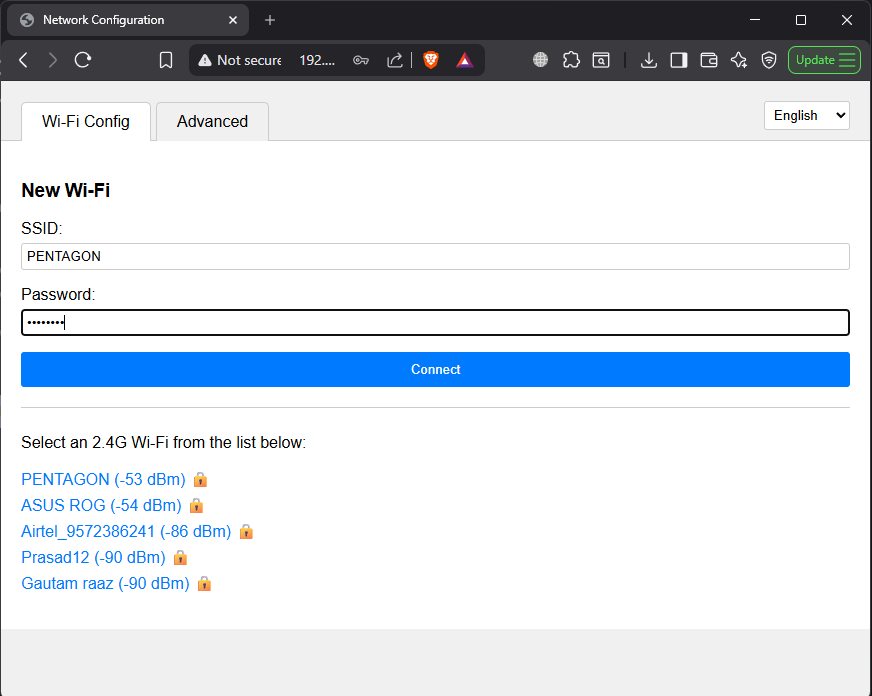The image size is (872, 696).
Task: Click the forward navigation arrow
Action: [53, 60]
